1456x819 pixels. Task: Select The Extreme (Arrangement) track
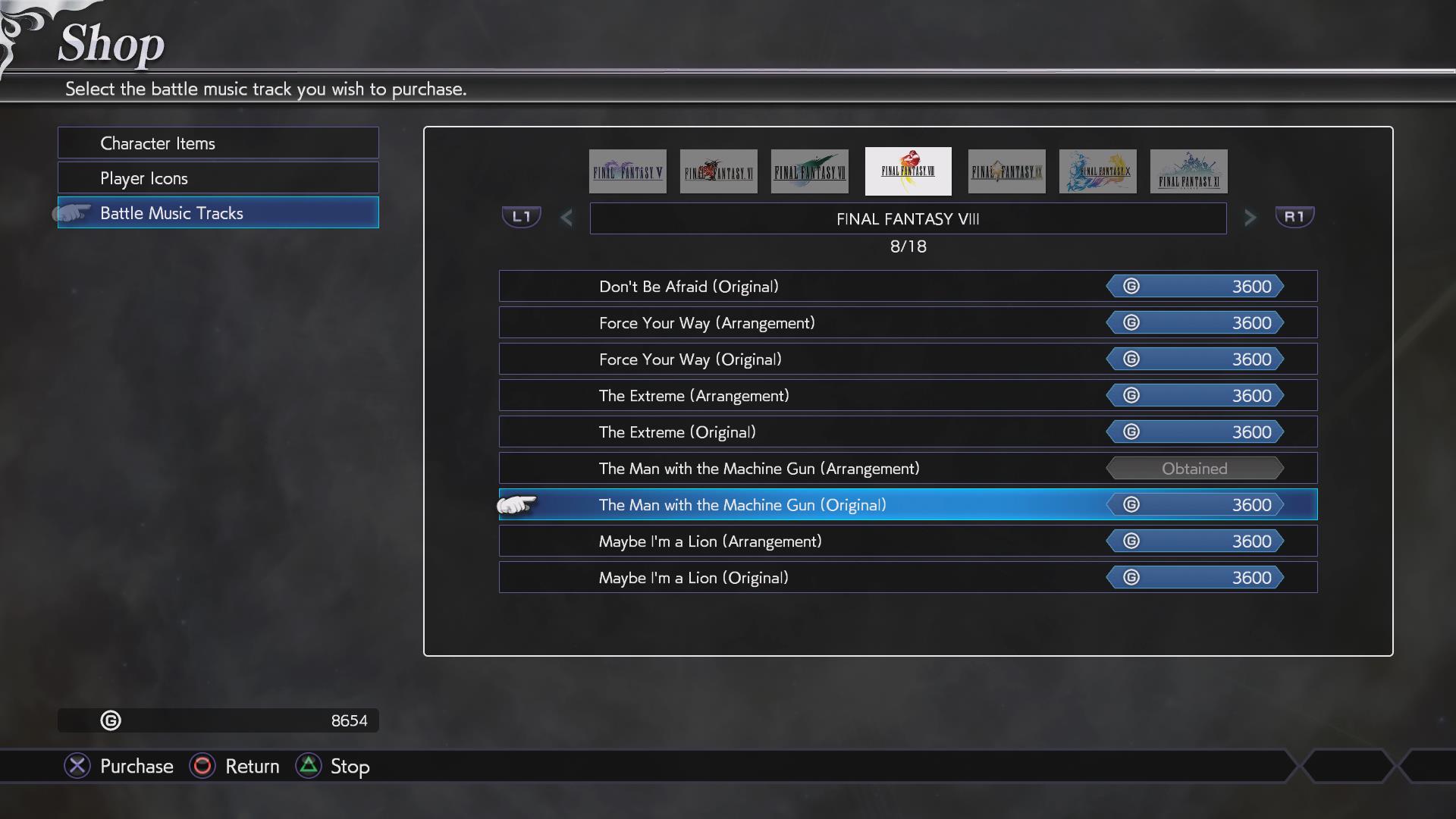click(x=908, y=395)
